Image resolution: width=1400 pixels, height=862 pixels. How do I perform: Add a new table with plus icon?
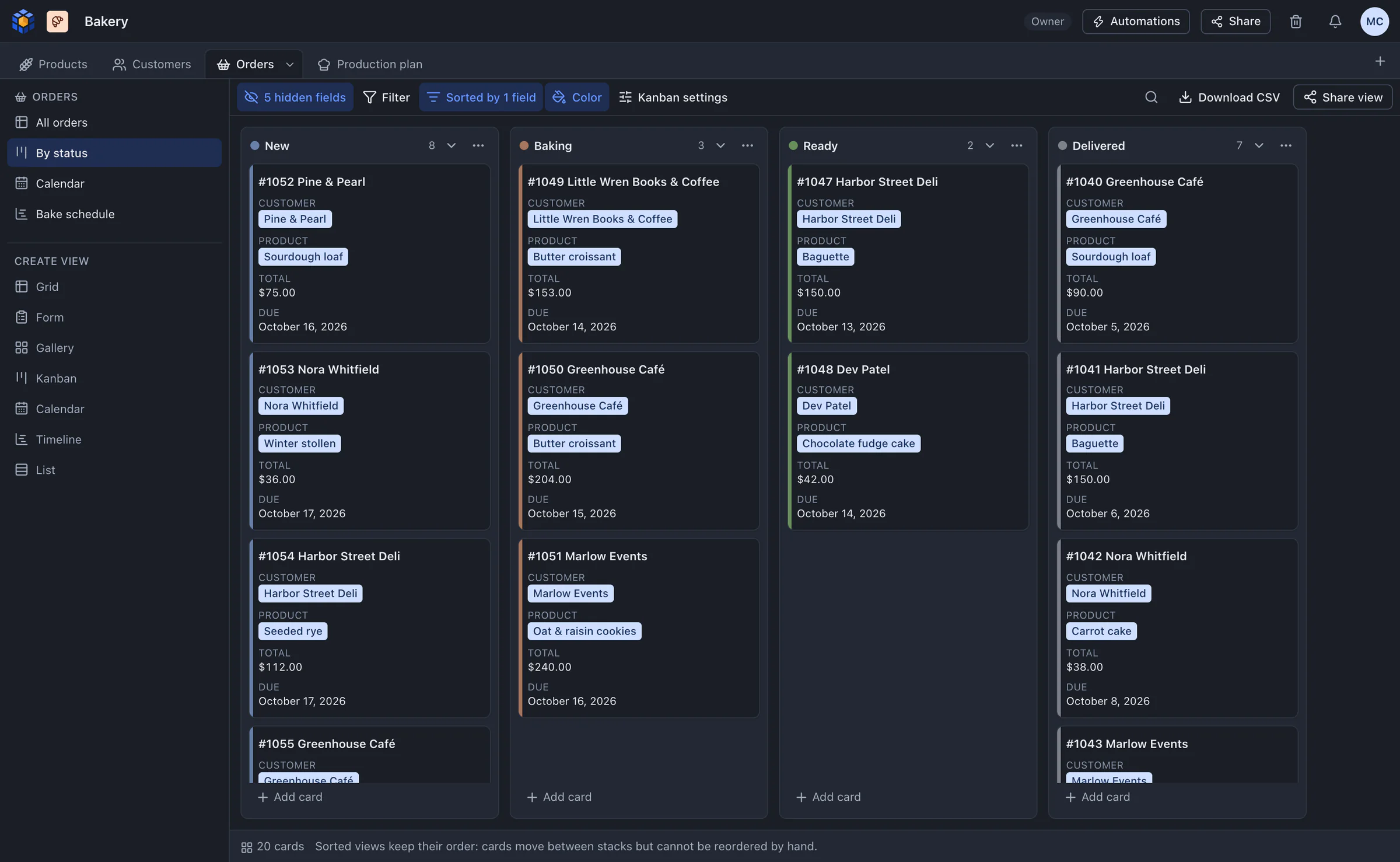pos(1380,61)
